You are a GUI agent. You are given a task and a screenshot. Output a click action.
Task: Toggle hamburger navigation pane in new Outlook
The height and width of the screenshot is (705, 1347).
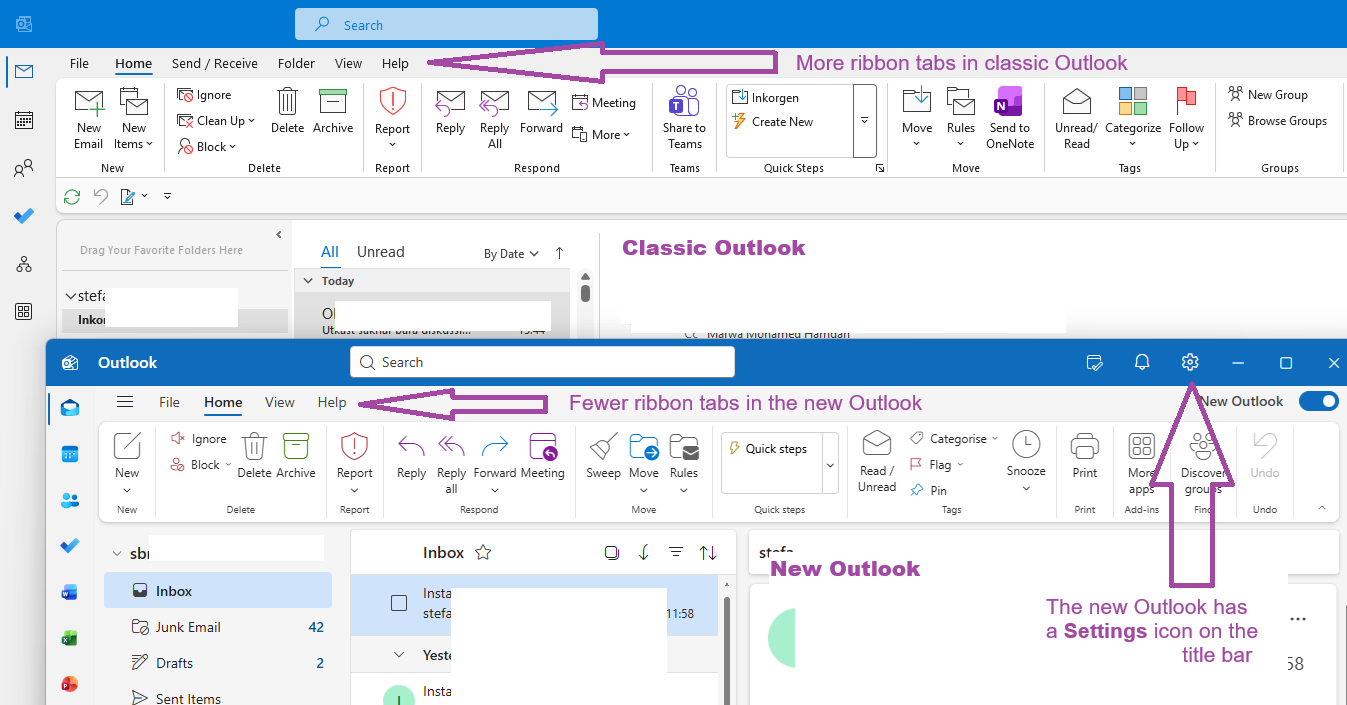click(x=125, y=402)
